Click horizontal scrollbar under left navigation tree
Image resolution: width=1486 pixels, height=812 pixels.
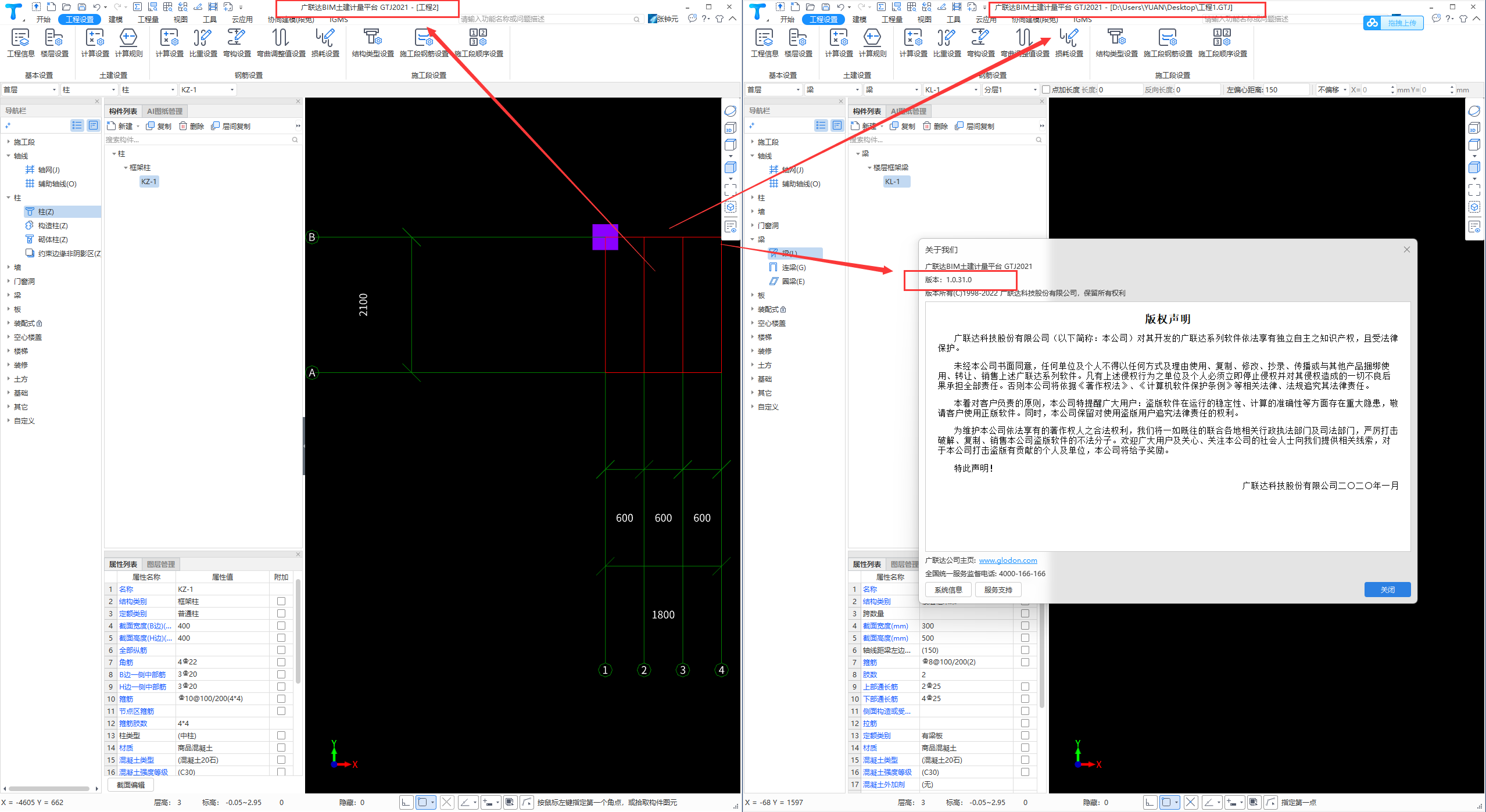pos(49,788)
